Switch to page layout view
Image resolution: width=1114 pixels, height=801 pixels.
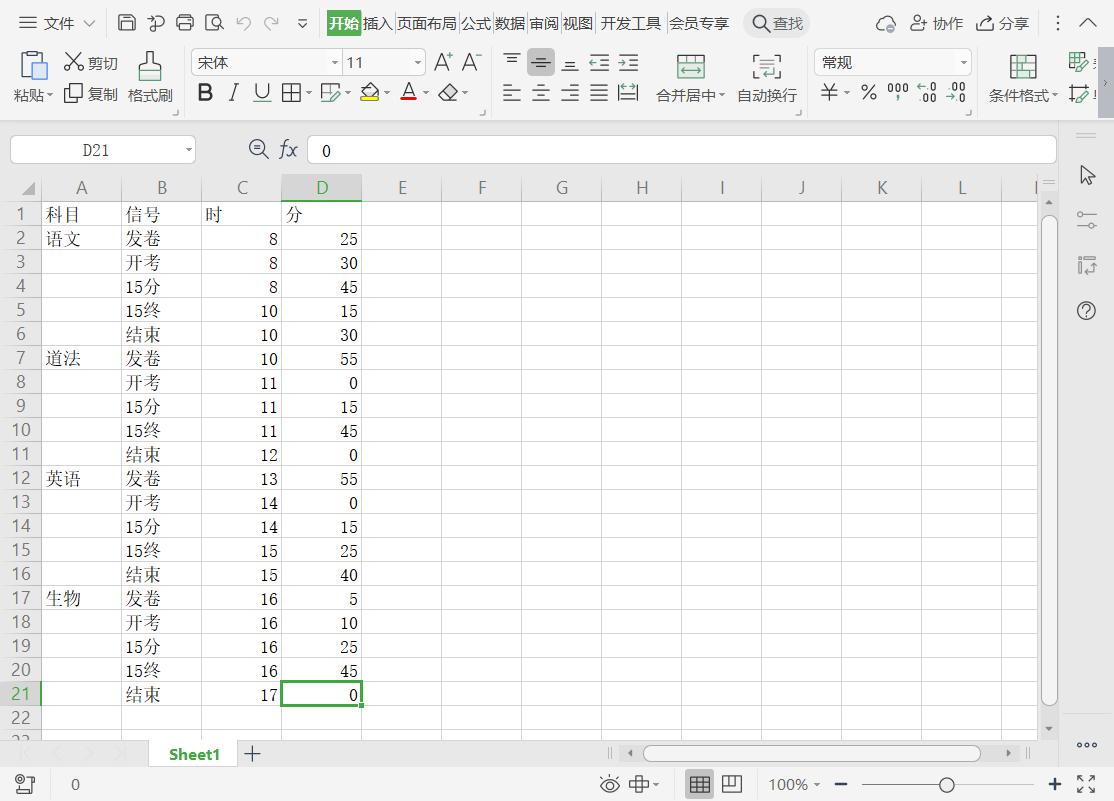pyautogui.click(x=732, y=784)
